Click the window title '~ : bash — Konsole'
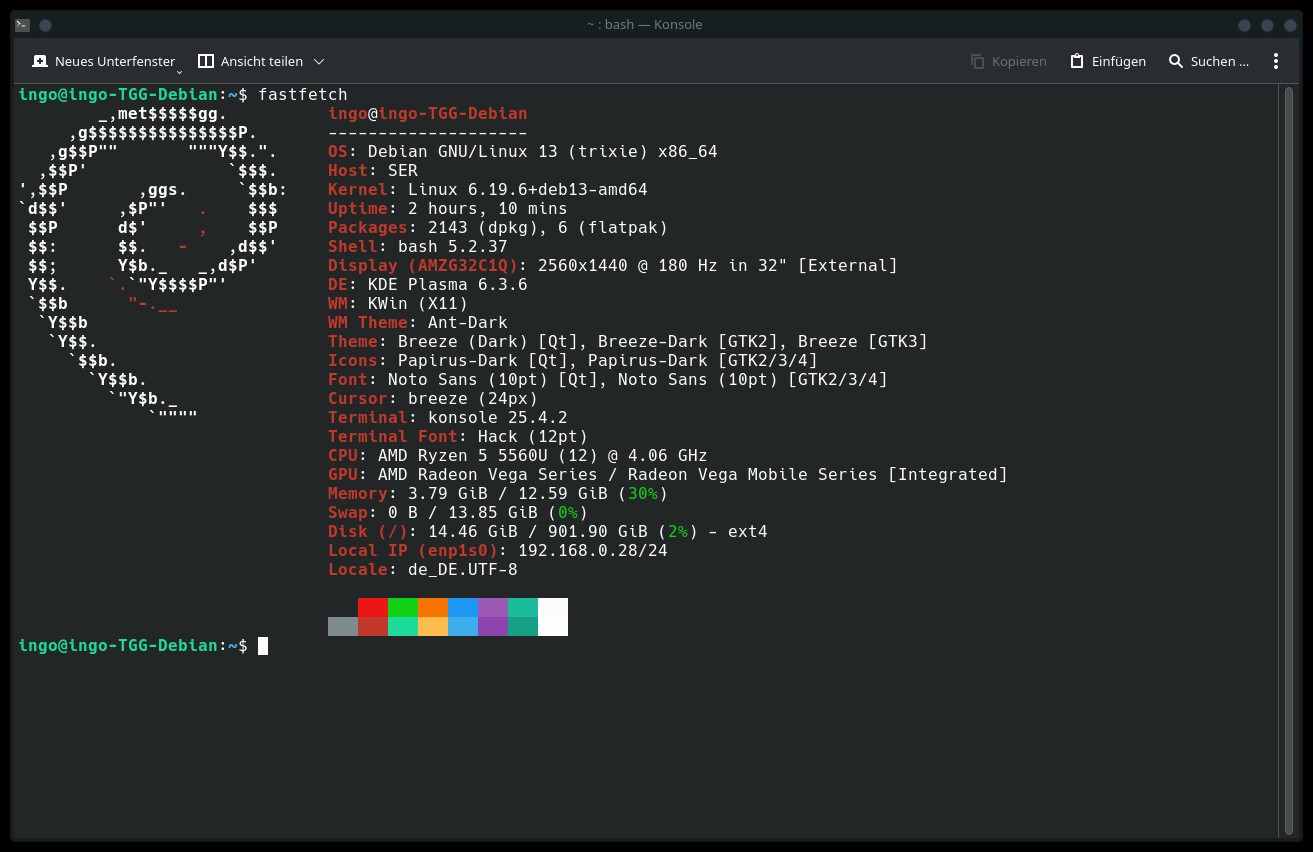This screenshot has width=1313, height=852. (x=644, y=24)
